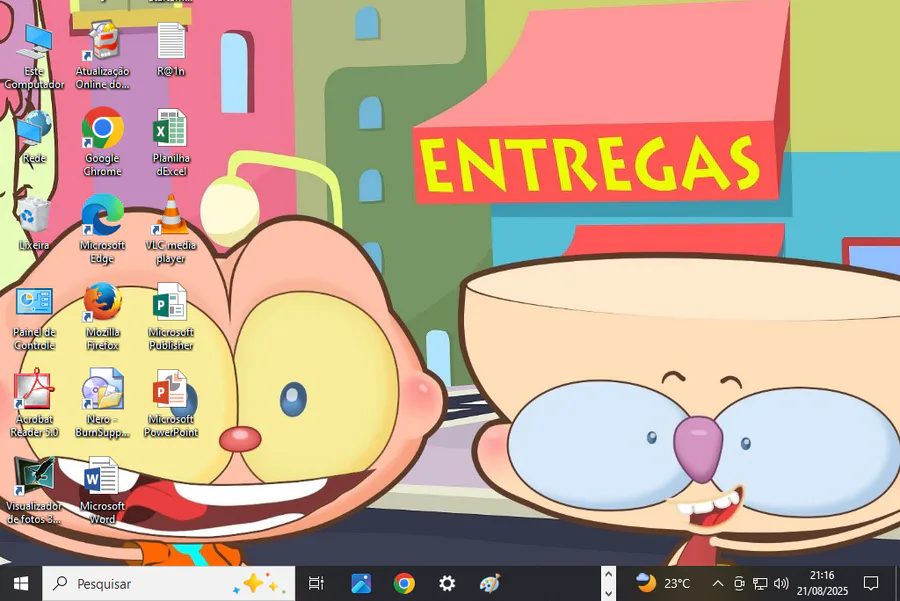Select Google Chrome desktop shortcut

[102, 142]
